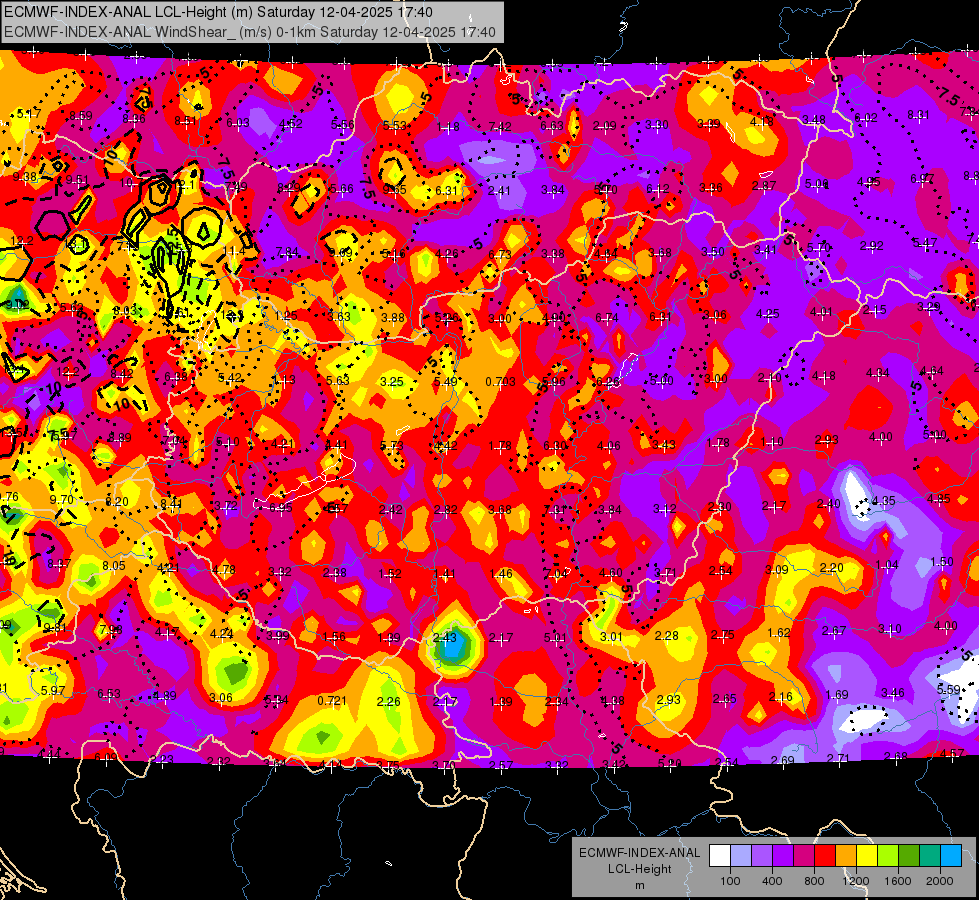Click the grid value 2.87

pos(764,185)
